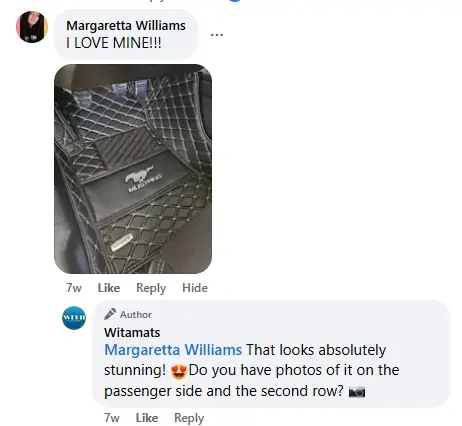Click the Mustang logo in photo
This screenshot has height=426, width=462.
(x=143, y=179)
